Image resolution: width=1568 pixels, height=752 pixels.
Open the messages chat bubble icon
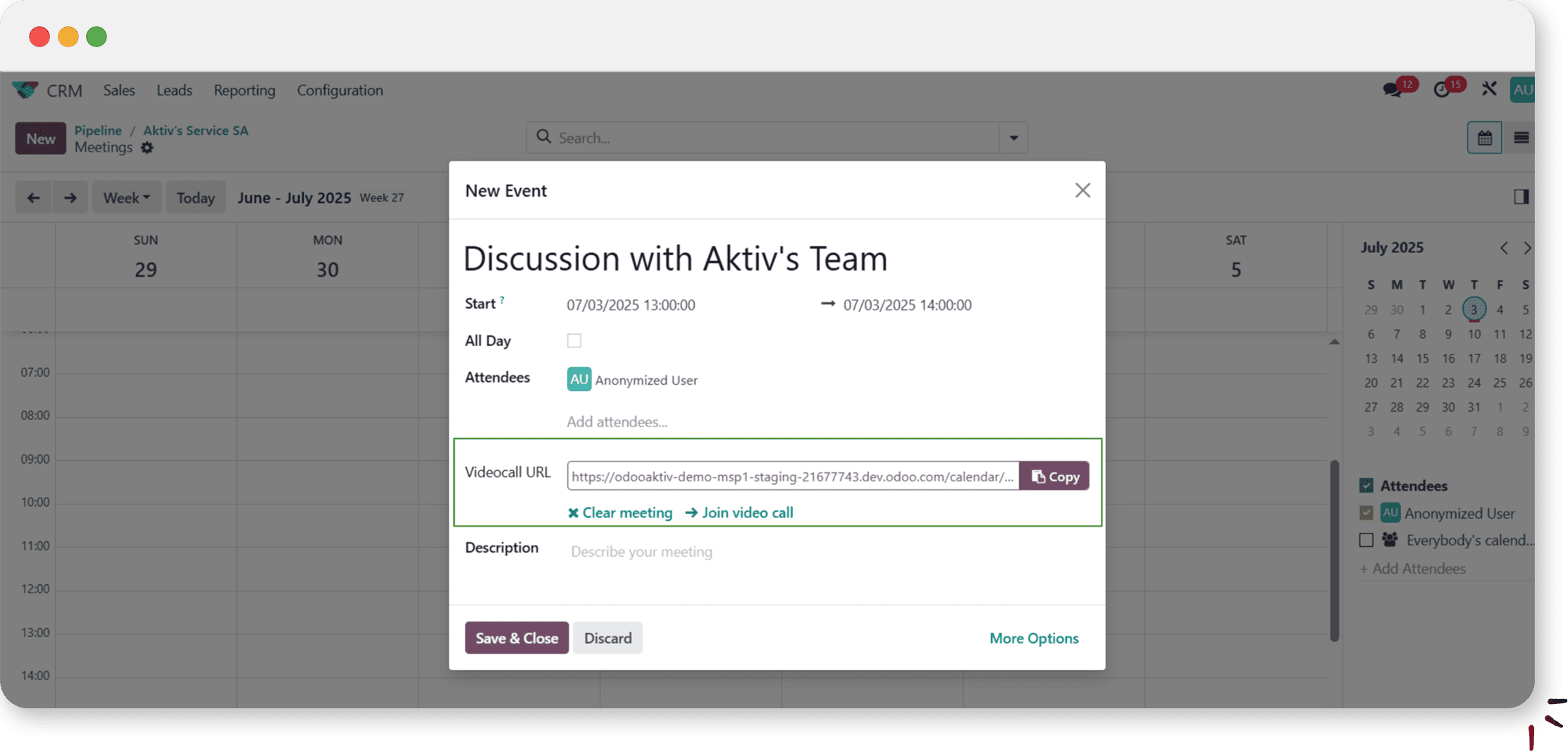(x=1392, y=90)
